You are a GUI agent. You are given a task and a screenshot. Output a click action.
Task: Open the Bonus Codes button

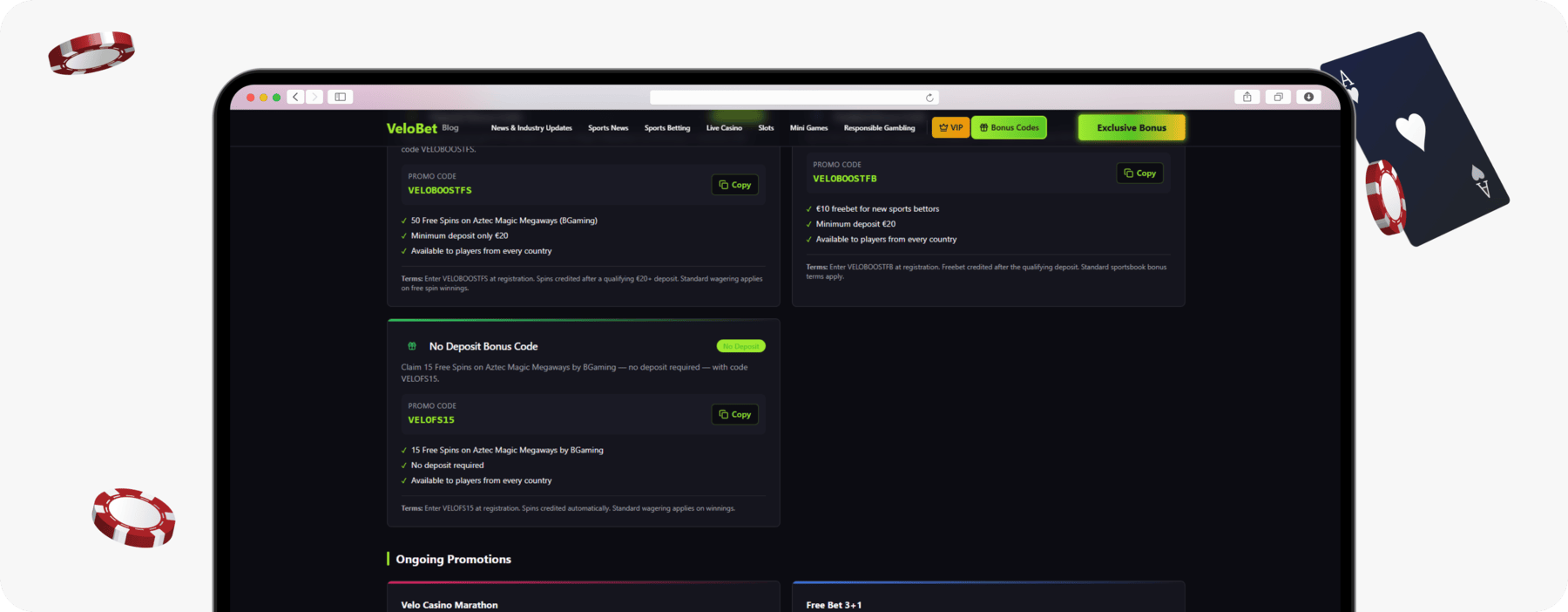point(1009,127)
